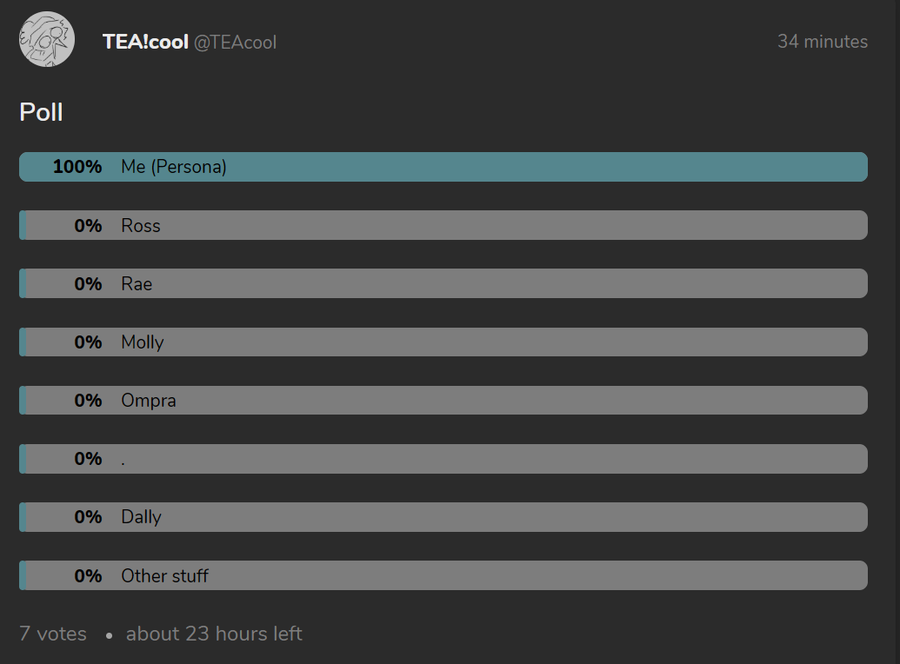The height and width of the screenshot is (664, 900).
Task: Click the 100% result percentage label
Action: [77, 167]
